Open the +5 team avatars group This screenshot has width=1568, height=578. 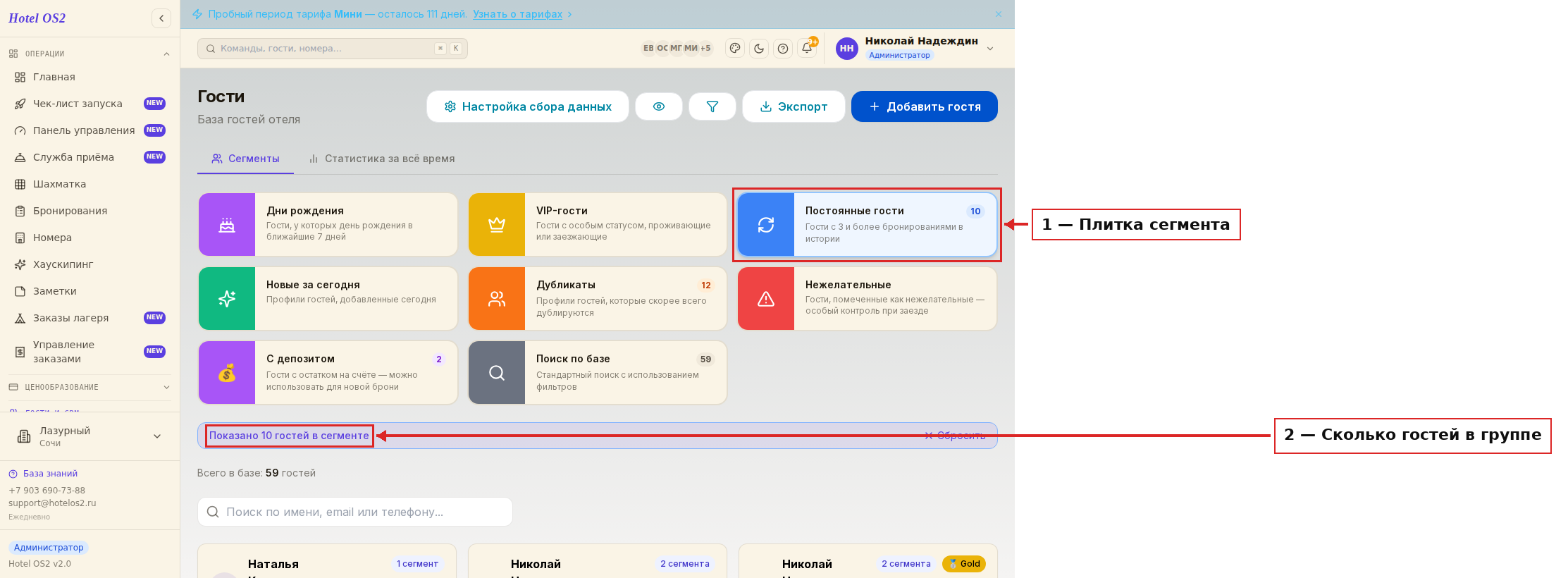[x=705, y=48]
